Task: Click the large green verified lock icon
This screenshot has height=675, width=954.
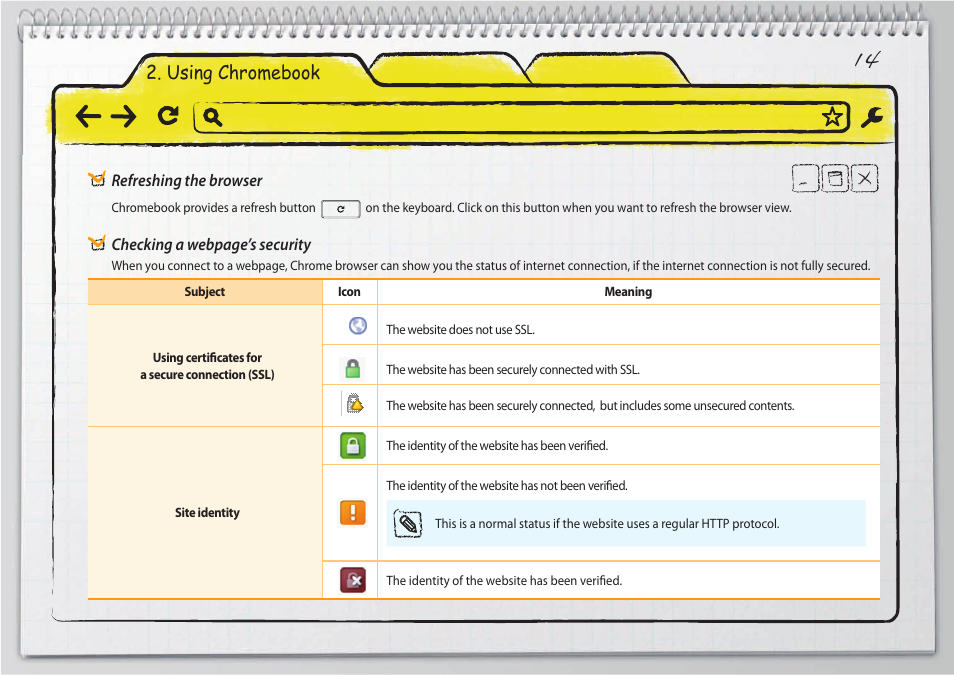Action: (x=353, y=446)
